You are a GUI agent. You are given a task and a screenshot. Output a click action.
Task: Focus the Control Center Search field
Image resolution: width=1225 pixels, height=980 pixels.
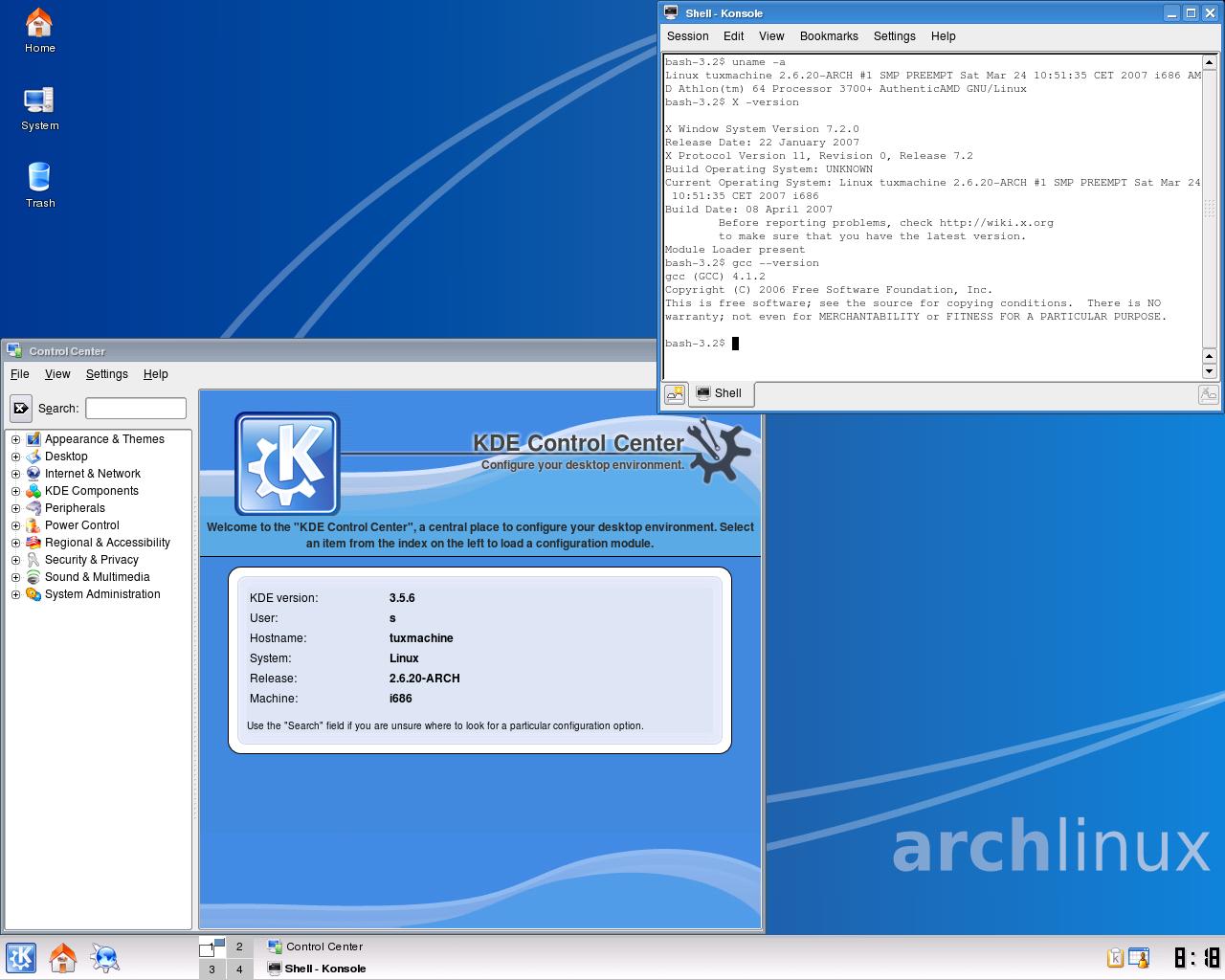tap(136, 409)
